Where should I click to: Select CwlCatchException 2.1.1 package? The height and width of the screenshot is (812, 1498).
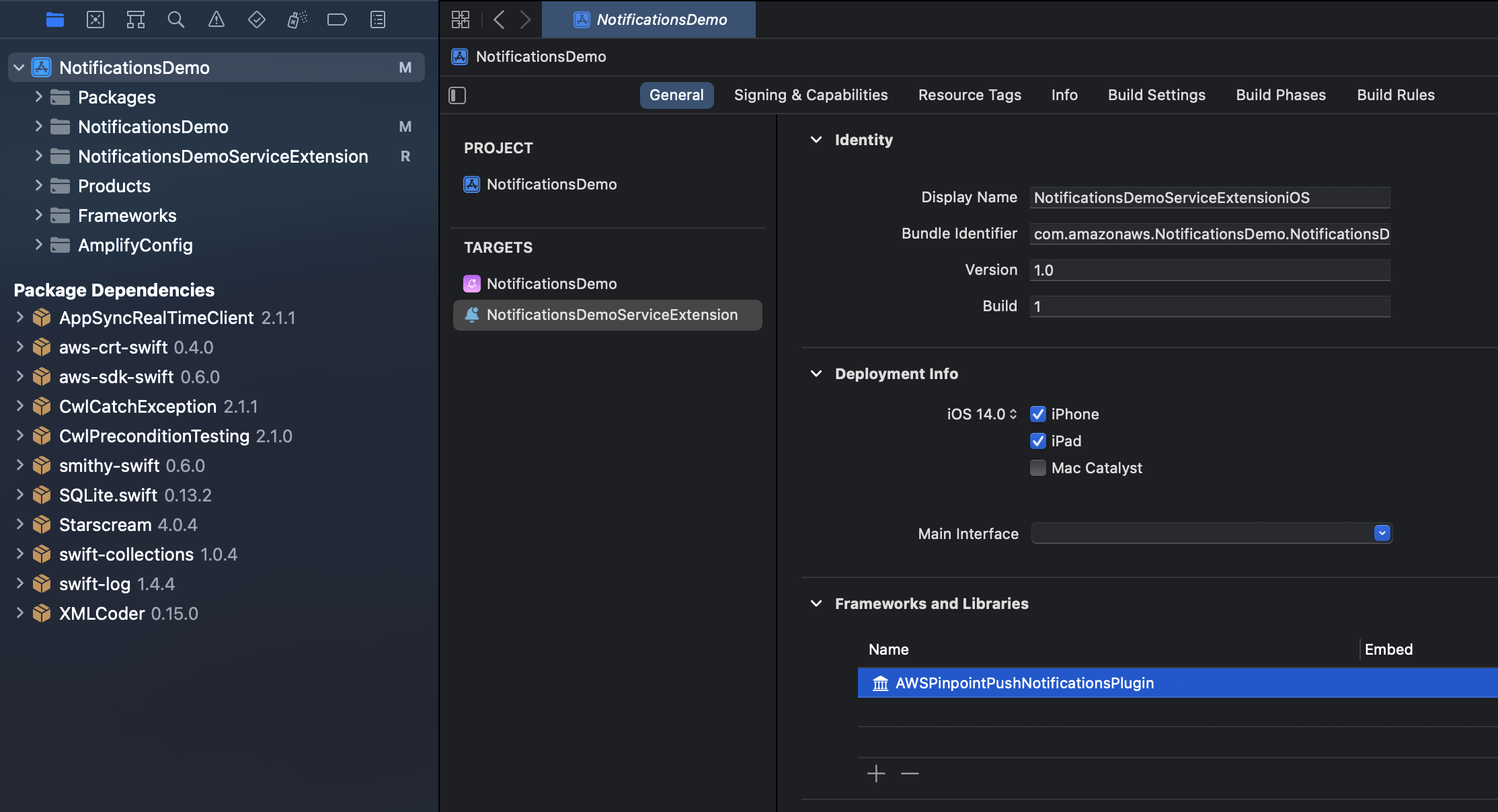click(159, 406)
